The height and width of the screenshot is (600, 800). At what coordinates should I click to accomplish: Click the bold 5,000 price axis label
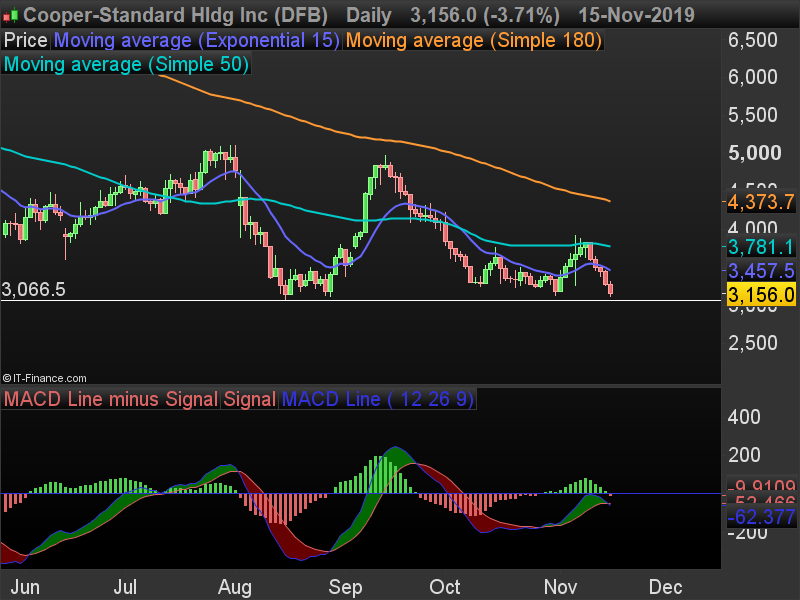click(x=755, y=153)
